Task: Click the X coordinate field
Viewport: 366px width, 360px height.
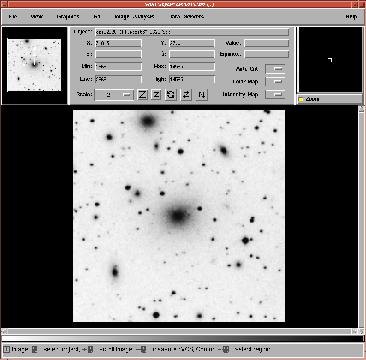Action: (118, 43)
